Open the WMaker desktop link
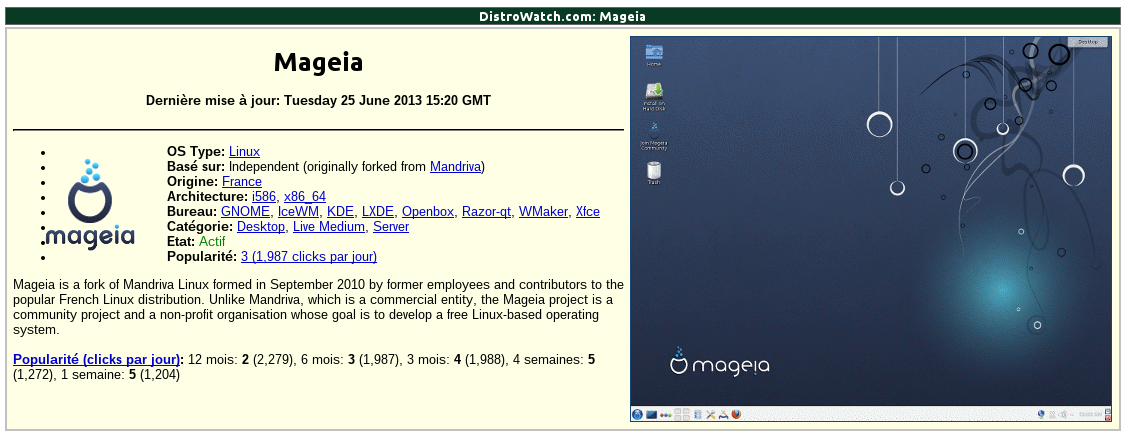This screenshot has height=437, width=1126. coord(544,212)
